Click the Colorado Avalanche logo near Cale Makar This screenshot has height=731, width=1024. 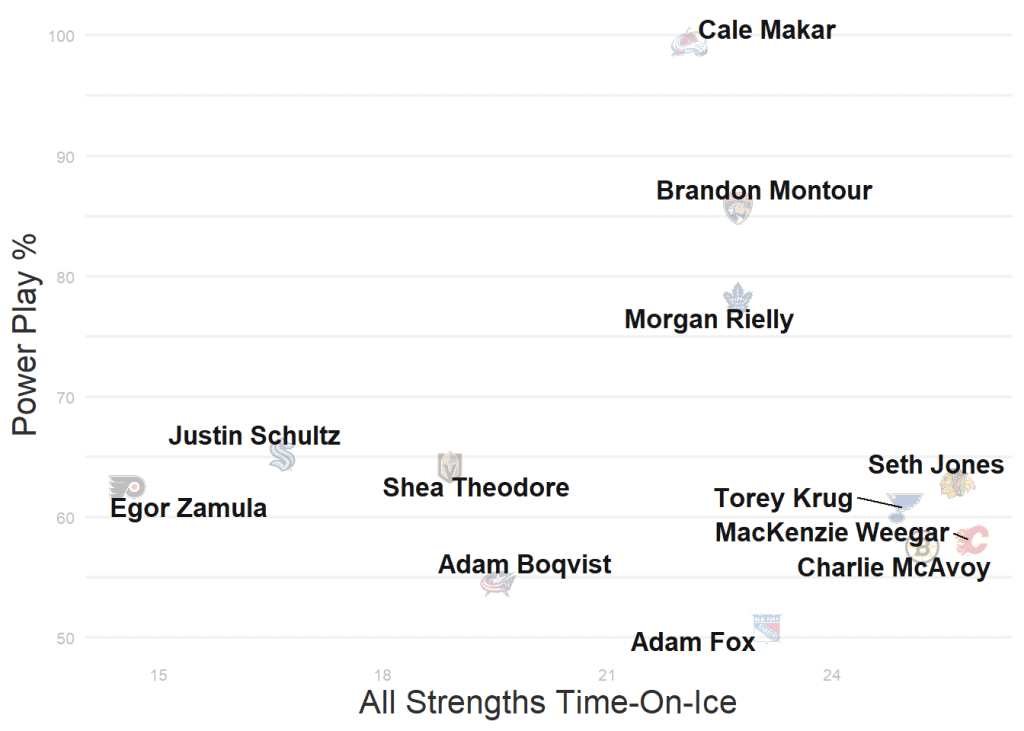[x=688, y=43]
